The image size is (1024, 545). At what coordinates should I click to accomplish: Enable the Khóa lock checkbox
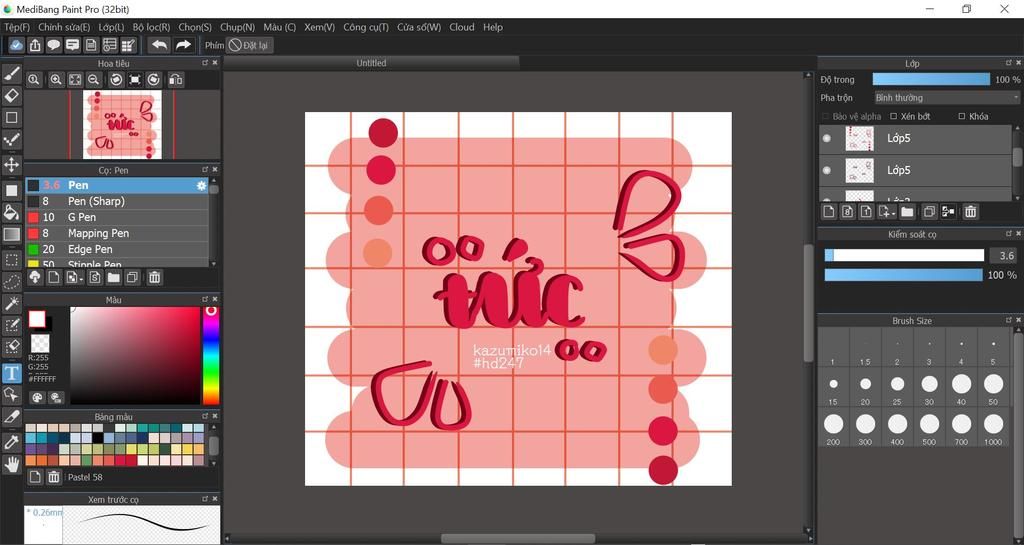(961, 116)
